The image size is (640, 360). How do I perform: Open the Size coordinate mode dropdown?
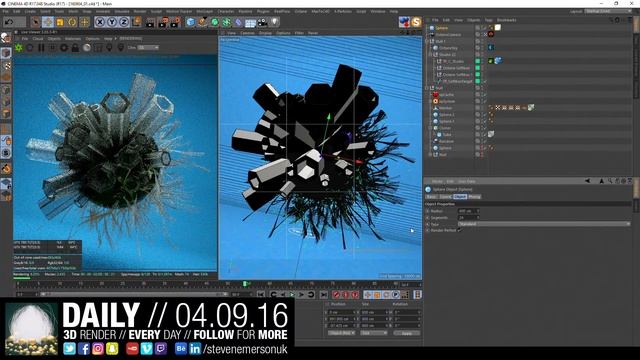[373, 333]
